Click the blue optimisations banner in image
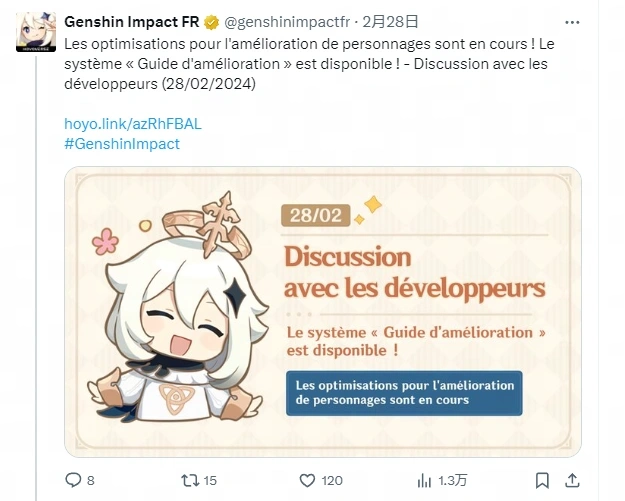Image resolution: width=625 pixels, height=501 pixels. tap(404, 393)
